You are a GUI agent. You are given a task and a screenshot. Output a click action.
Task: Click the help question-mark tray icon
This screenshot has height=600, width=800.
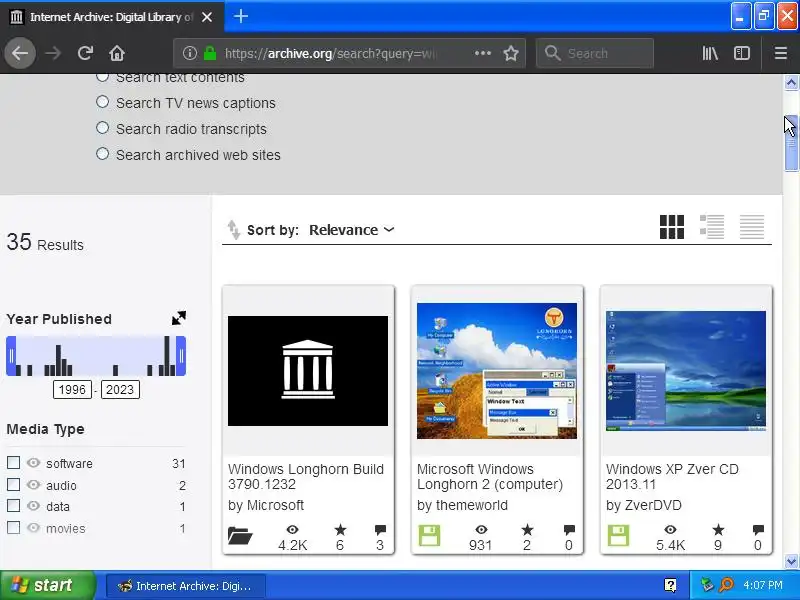coord(670,585)
